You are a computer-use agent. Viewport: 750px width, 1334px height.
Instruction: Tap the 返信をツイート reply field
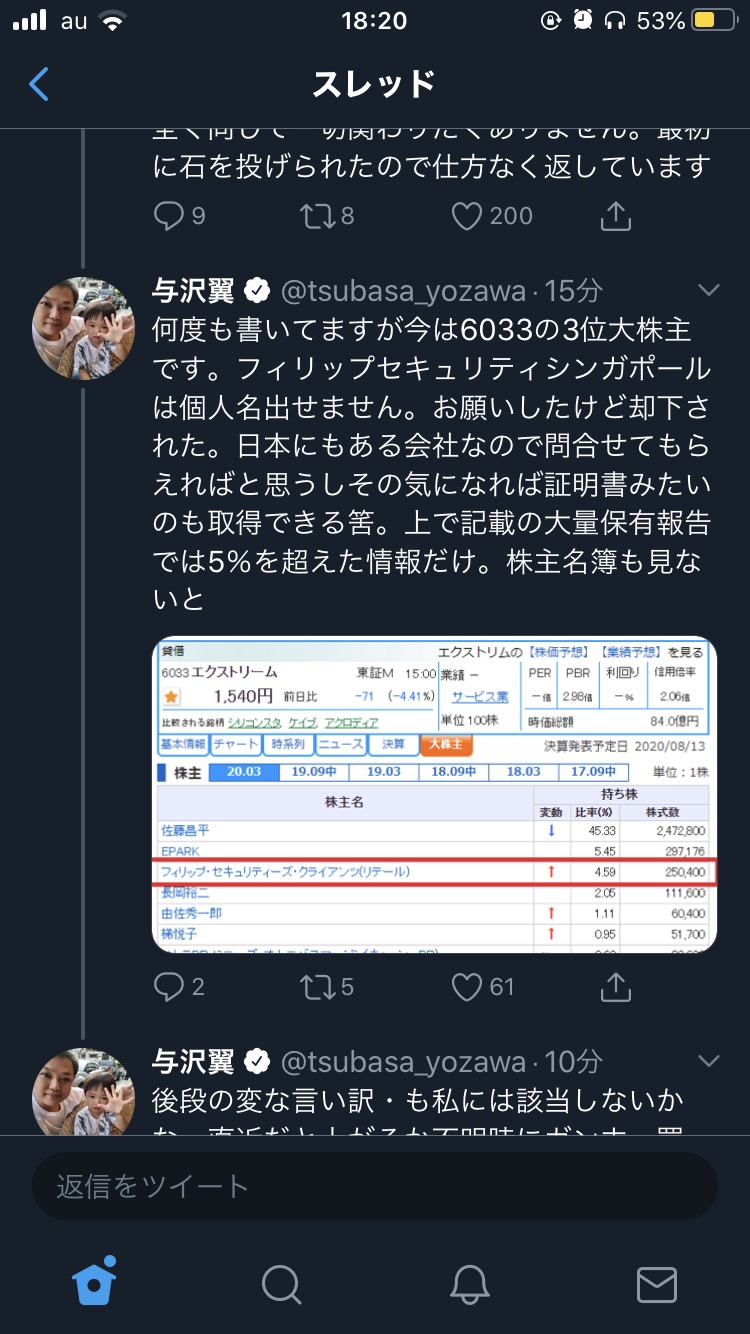click(x=375, y=1186)
